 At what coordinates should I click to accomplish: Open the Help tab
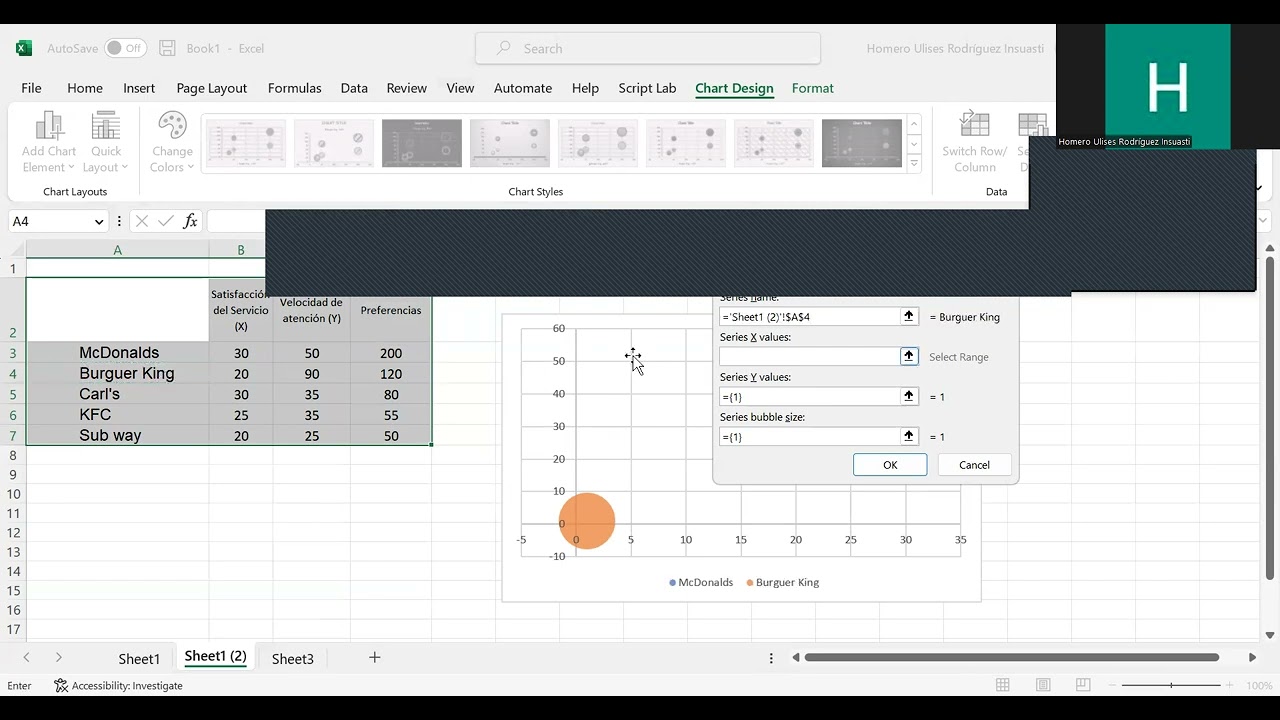pos(585,88)
